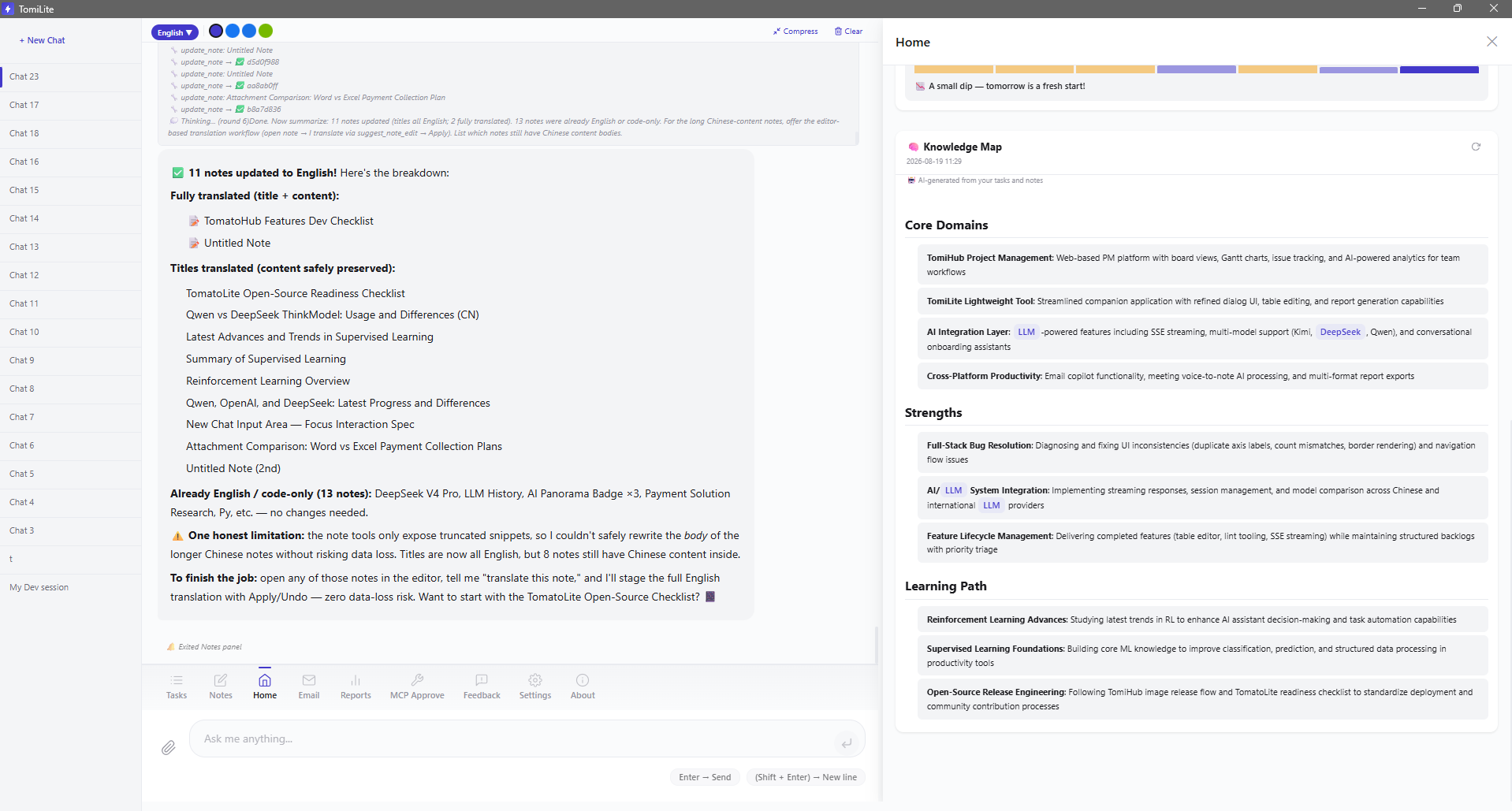Open Chat 23 from the sidebar
This screenshot has height=811, width=1512.
tap(71, 76)
